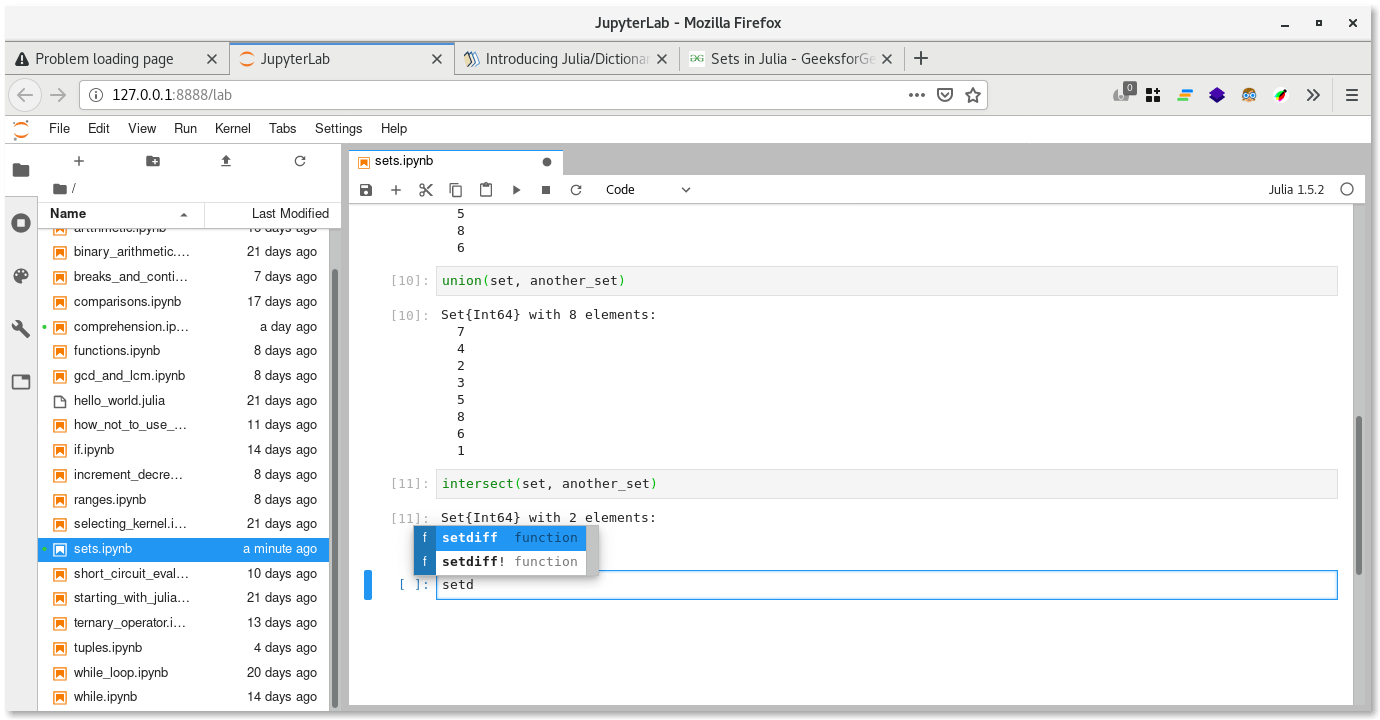Image resolution: width=1380 pixels, height=720 pixels.
Task: Run the current notebook cell
Action: (516, 189)
